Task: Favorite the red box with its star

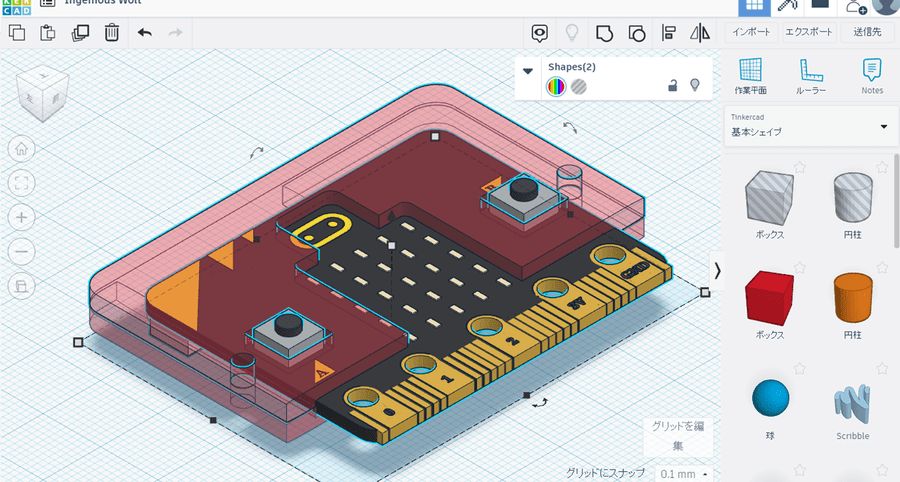Action: click(x=799, y=267)
